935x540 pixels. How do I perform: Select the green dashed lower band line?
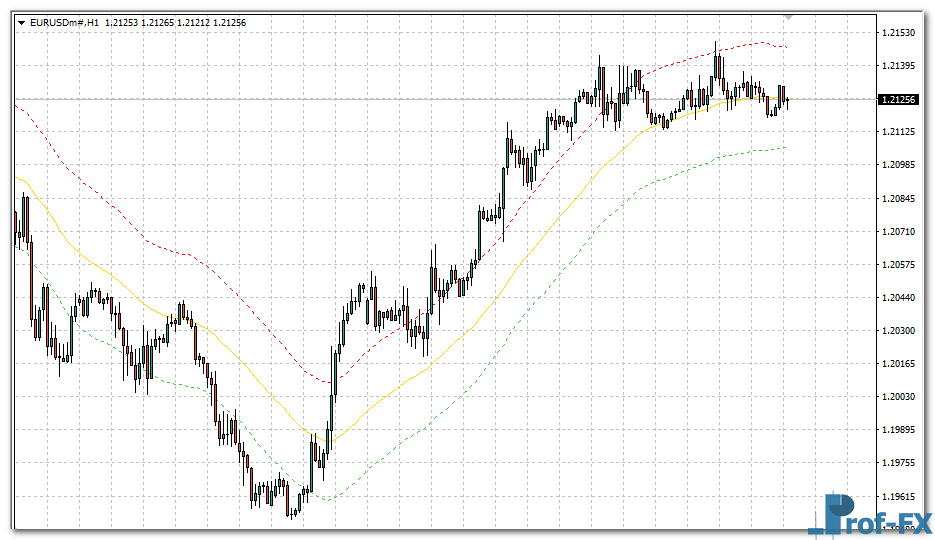click(x=450, y=400)
